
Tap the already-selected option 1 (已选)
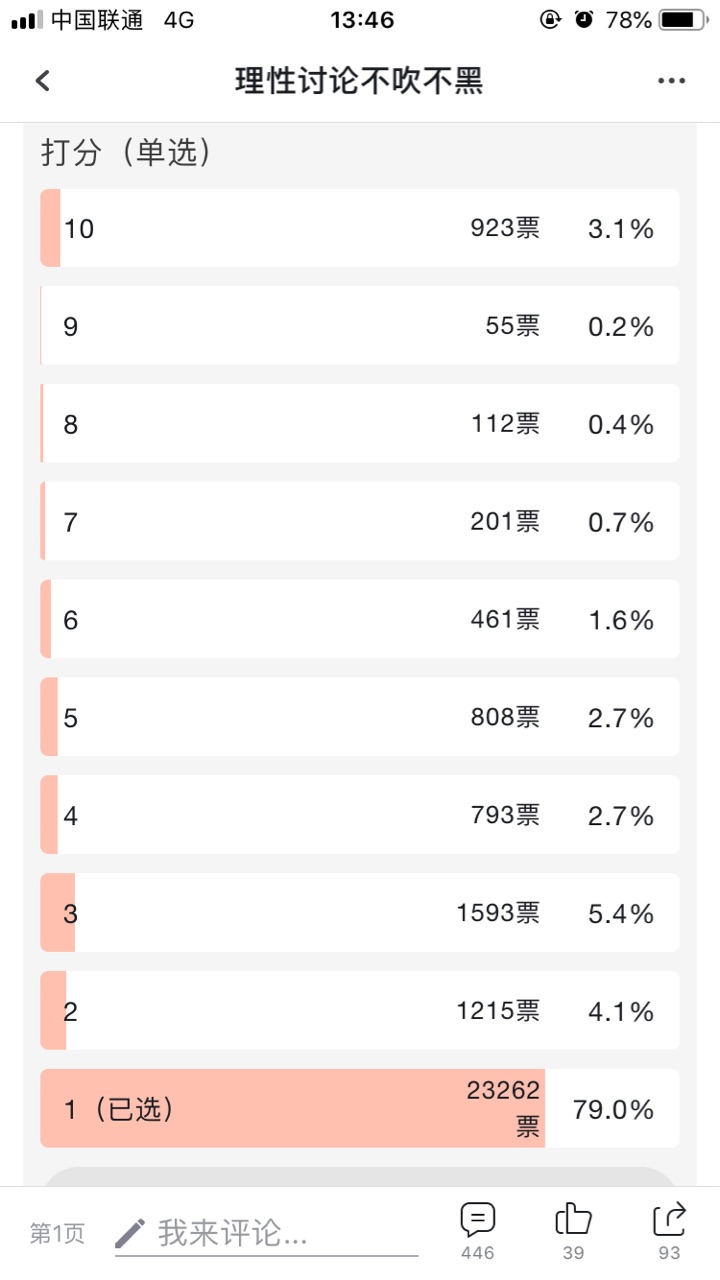(360, 1109)
